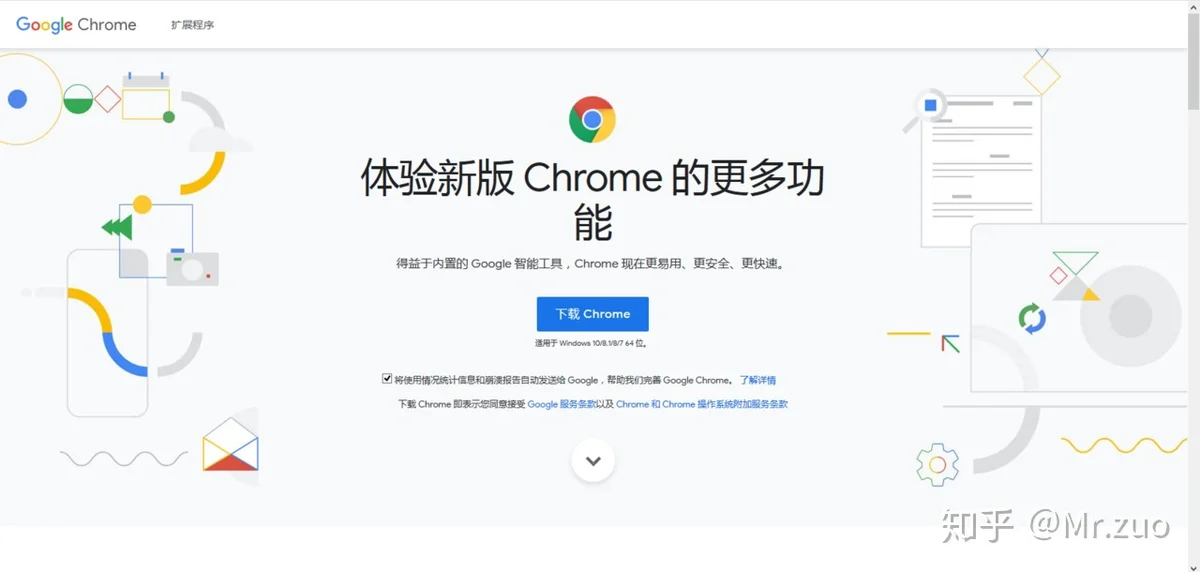
Task: Click the blue circle illustration at left
Action: pyautogui.click(x=17, y=99)
